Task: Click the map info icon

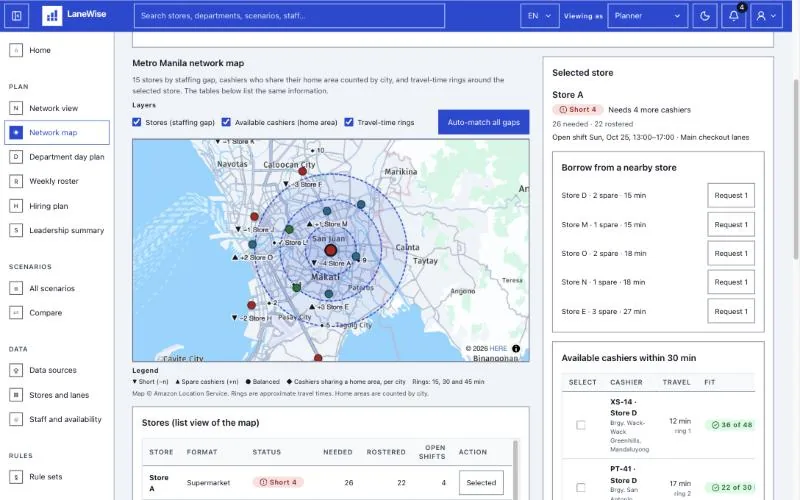Action: pos(516,348)
